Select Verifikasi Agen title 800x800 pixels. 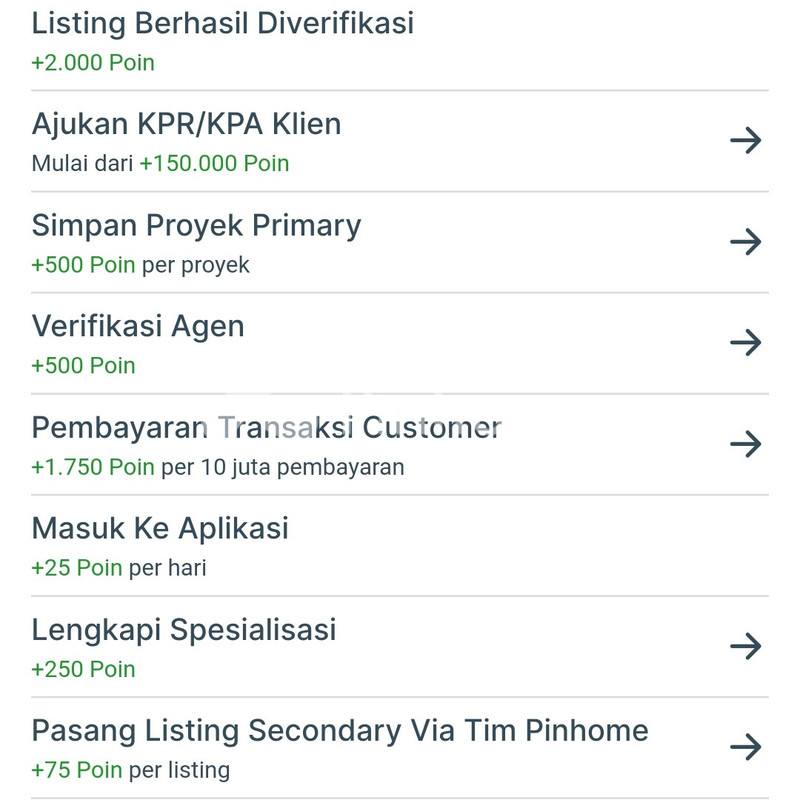138,326
